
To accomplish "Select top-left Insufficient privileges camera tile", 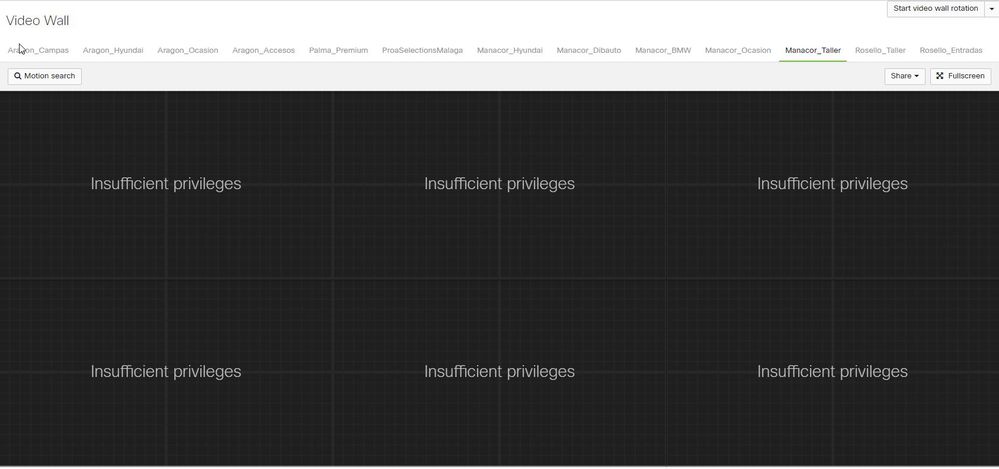I will click(166, 184).
